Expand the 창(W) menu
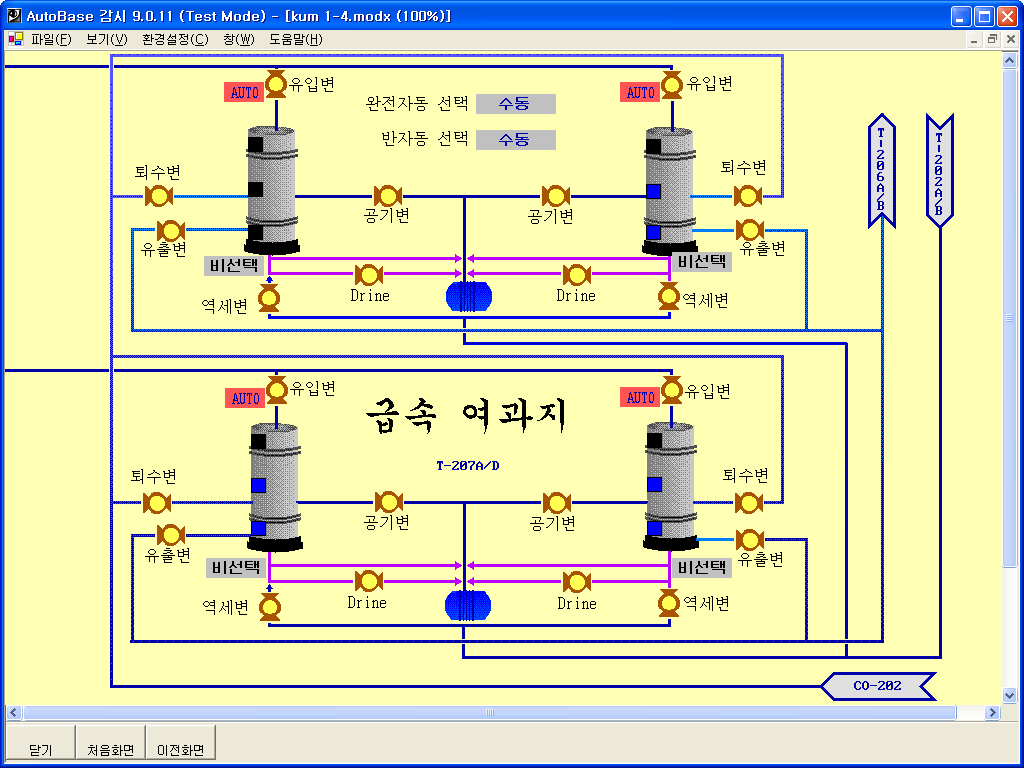 pyautogui.click(x=239, y=40)
